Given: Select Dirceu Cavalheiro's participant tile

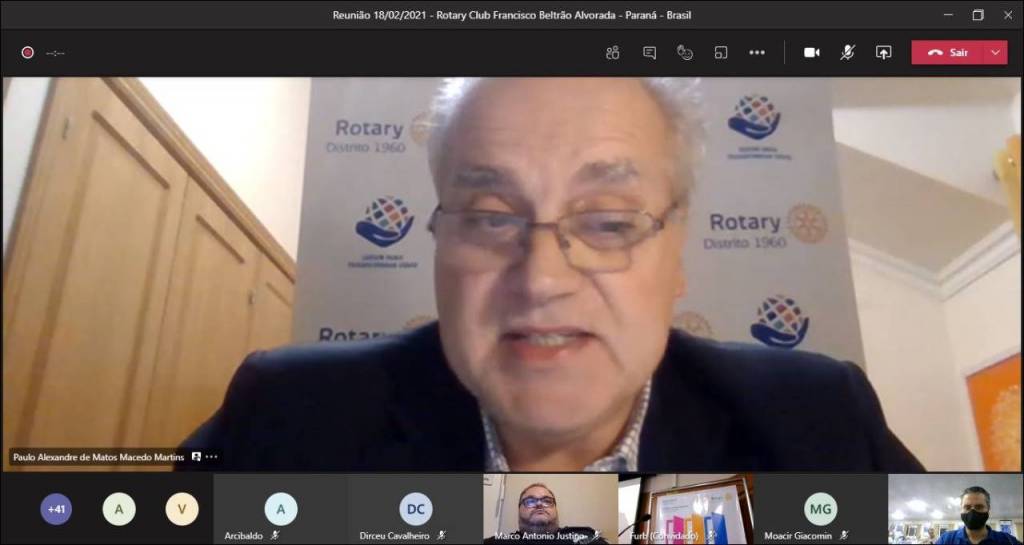Looking at the screenshot, I should pos(415,509).
